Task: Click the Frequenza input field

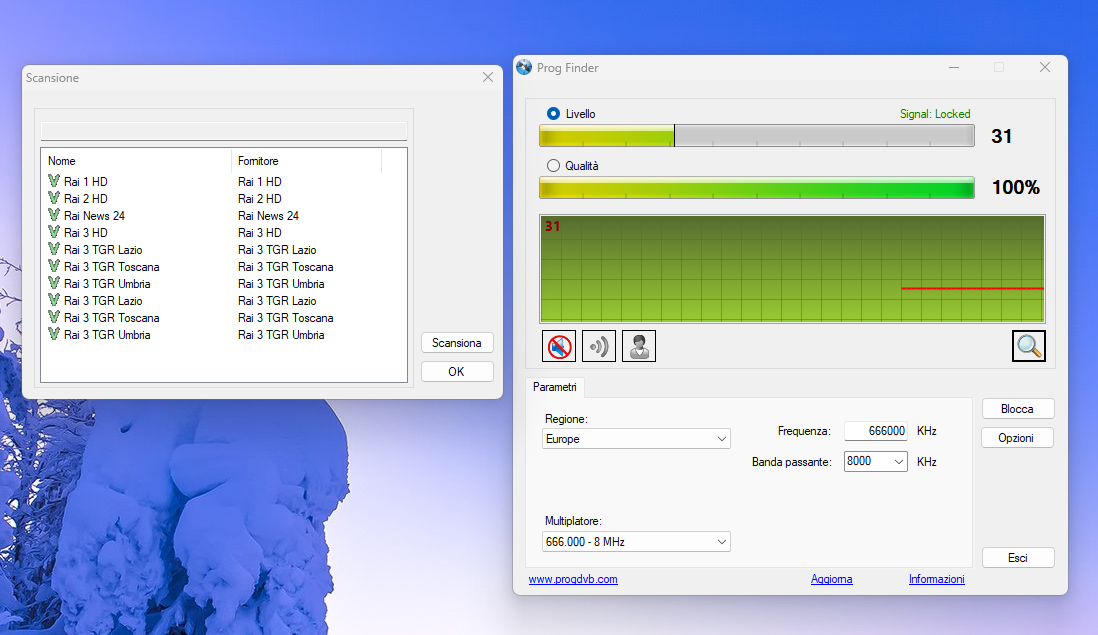Action: [875, 431]
